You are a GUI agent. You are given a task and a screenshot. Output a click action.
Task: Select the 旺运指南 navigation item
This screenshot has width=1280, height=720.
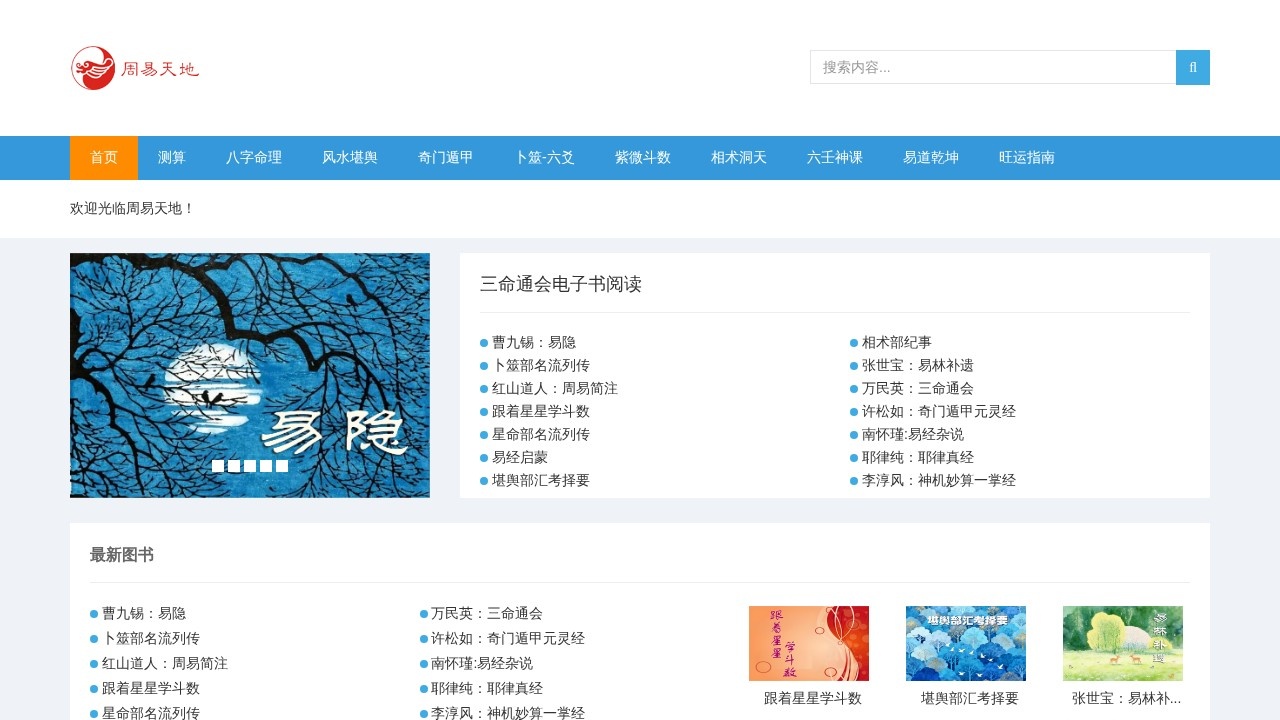(1027, 158)
